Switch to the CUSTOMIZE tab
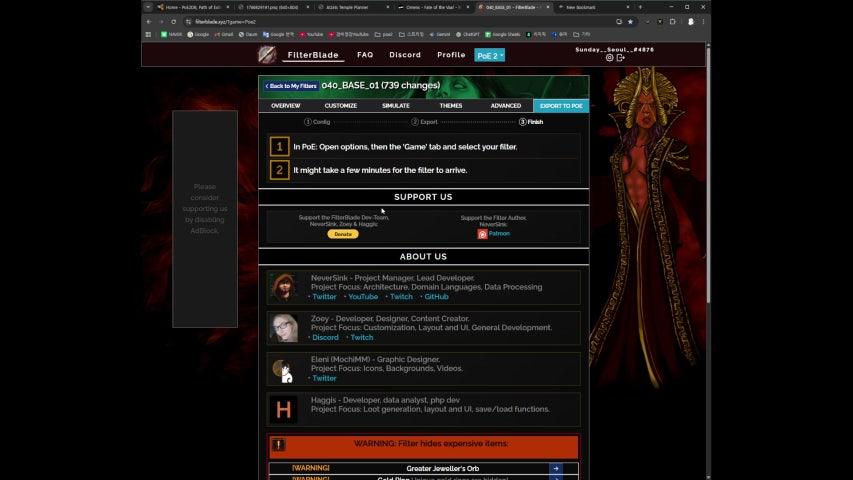 click(x=341, y=106)
